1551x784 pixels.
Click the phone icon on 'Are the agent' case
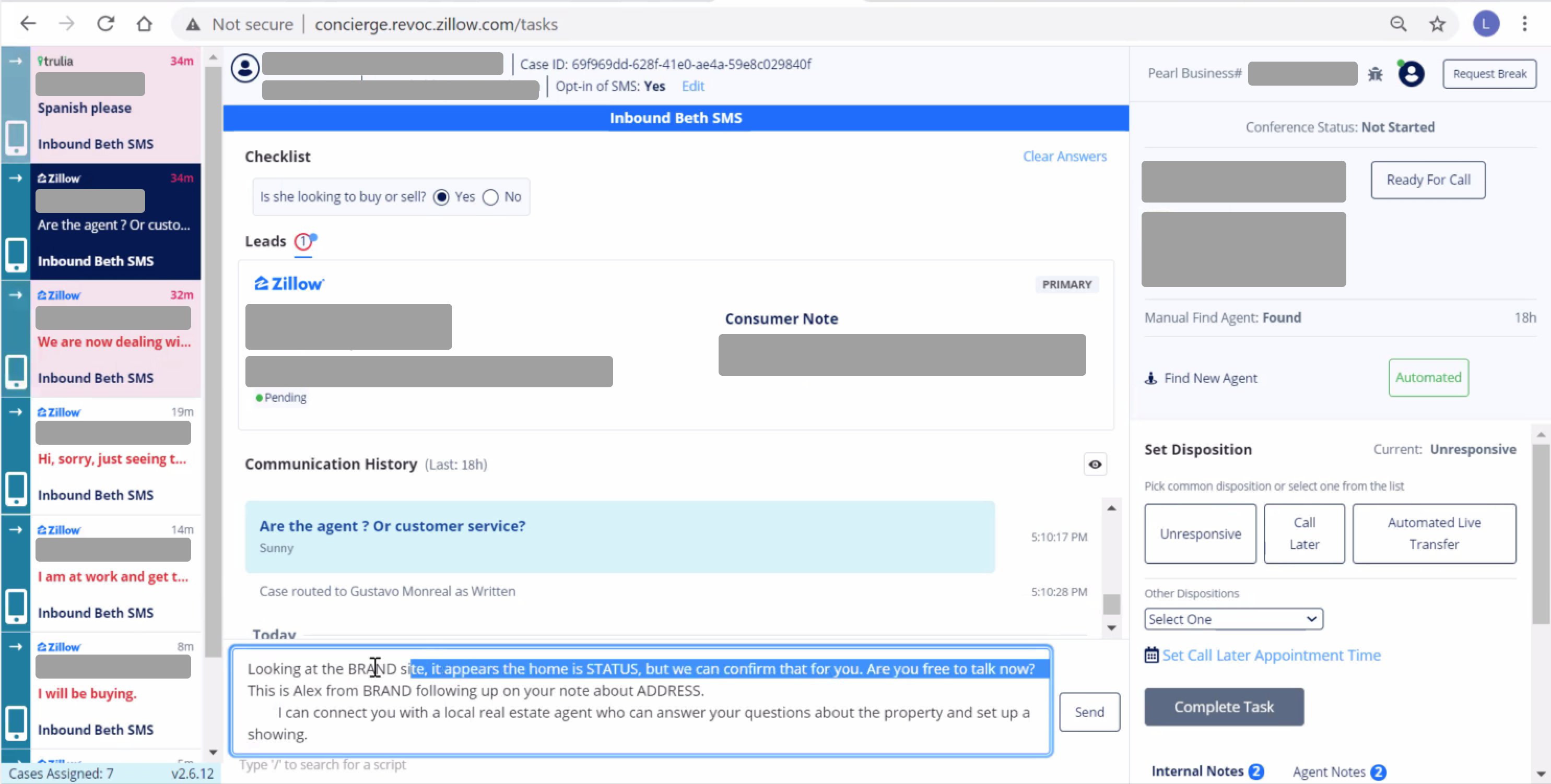click(x=16, y=255)
